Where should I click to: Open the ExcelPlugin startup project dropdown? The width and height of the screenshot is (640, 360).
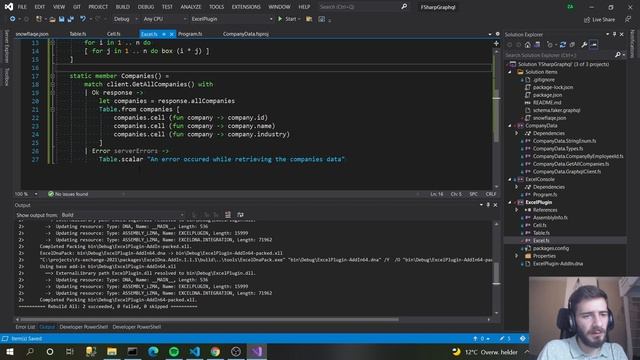click(231, 19)
